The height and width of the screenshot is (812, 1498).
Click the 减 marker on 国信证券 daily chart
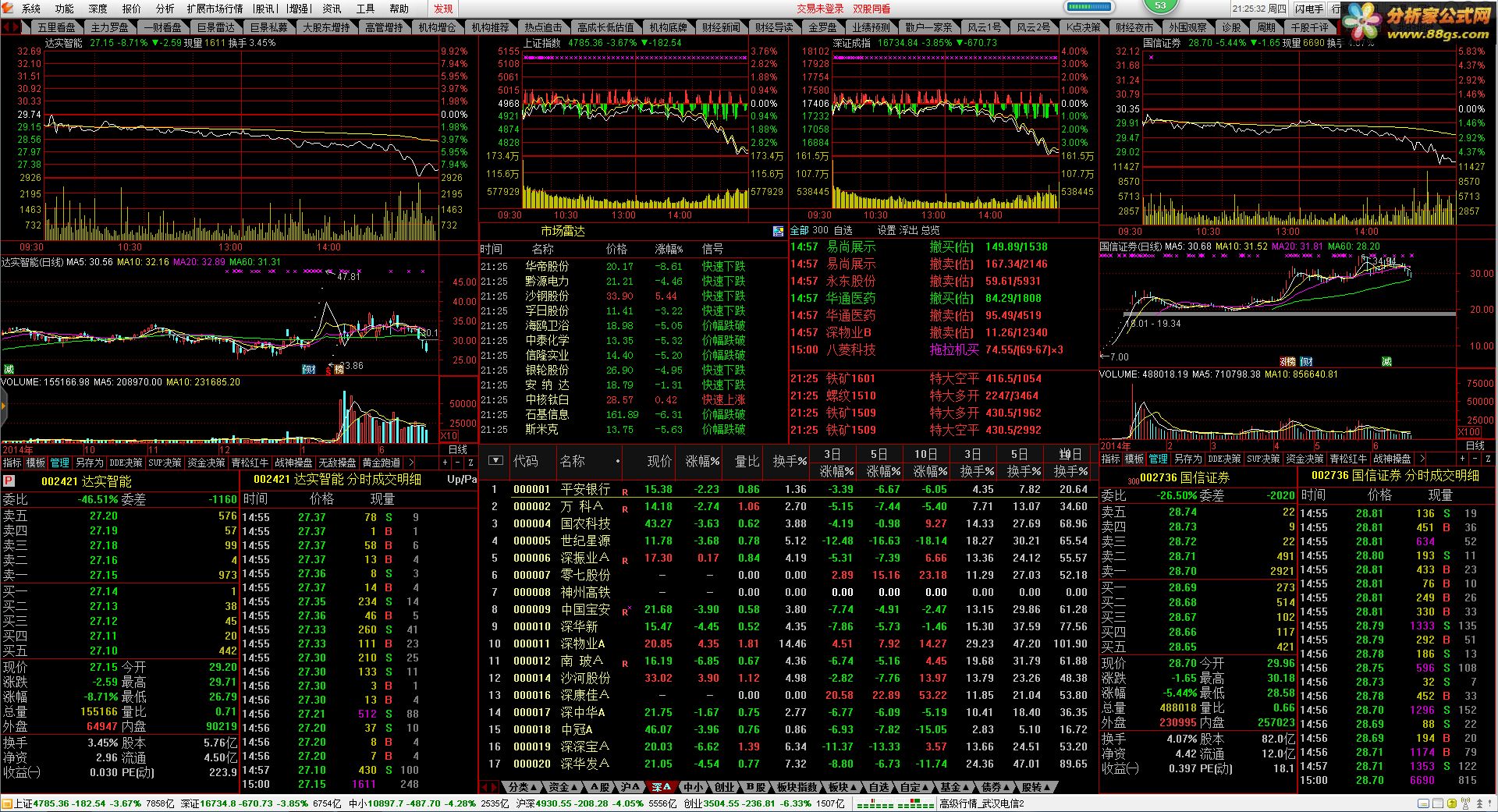click(x=1386, y=361)
